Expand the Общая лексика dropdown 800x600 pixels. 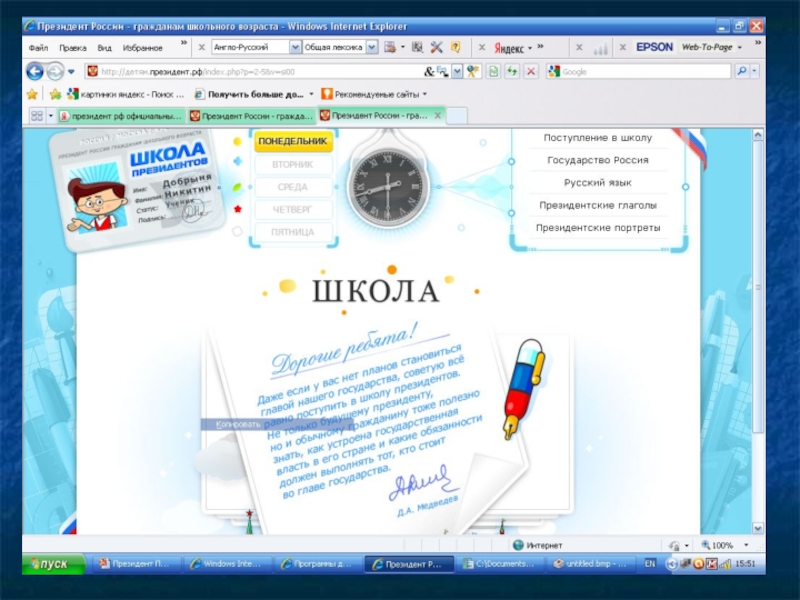pyautogui.click(x=372, y=47)
